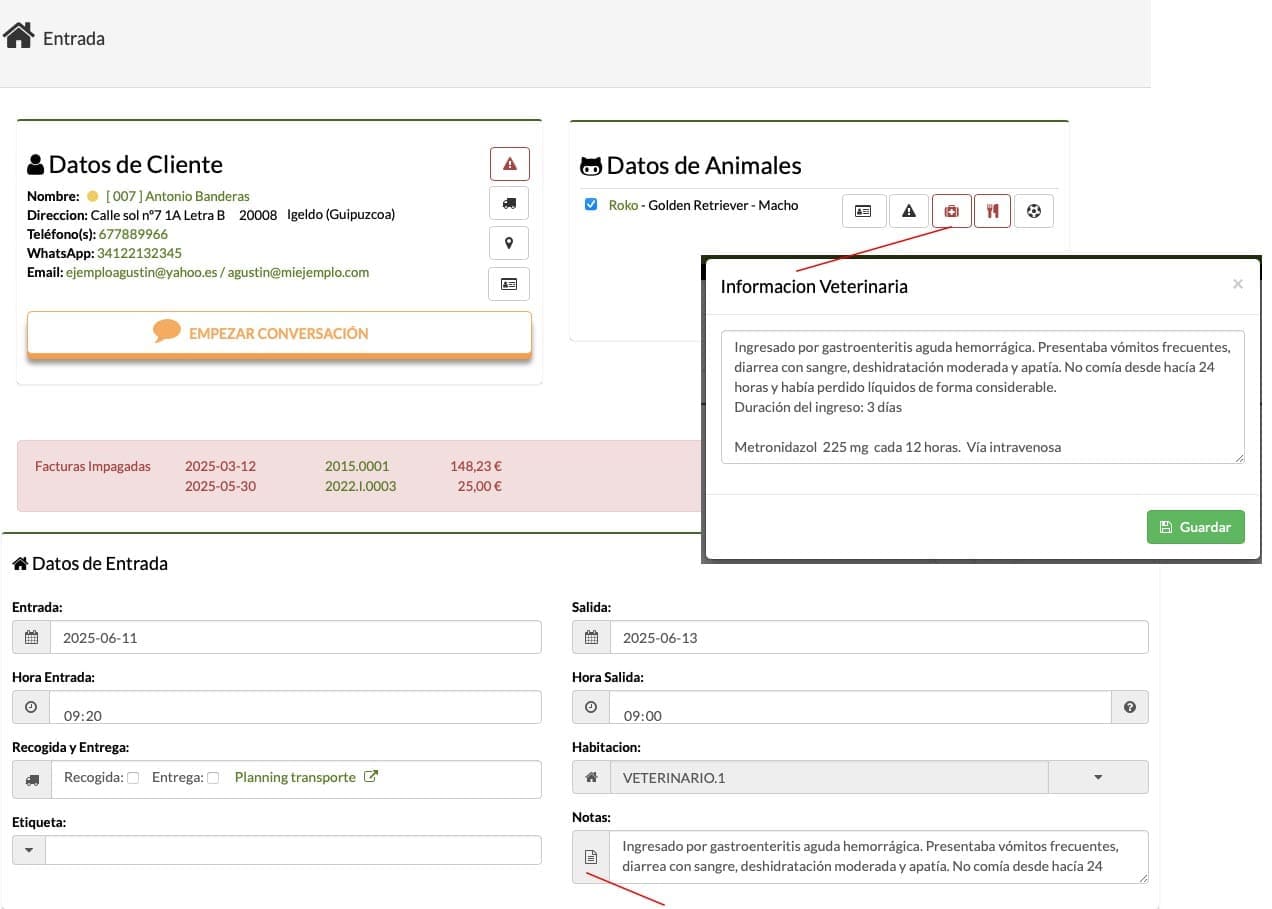Click the client location pin icon
1272x909 pixels.
click(x=509, y=243)
